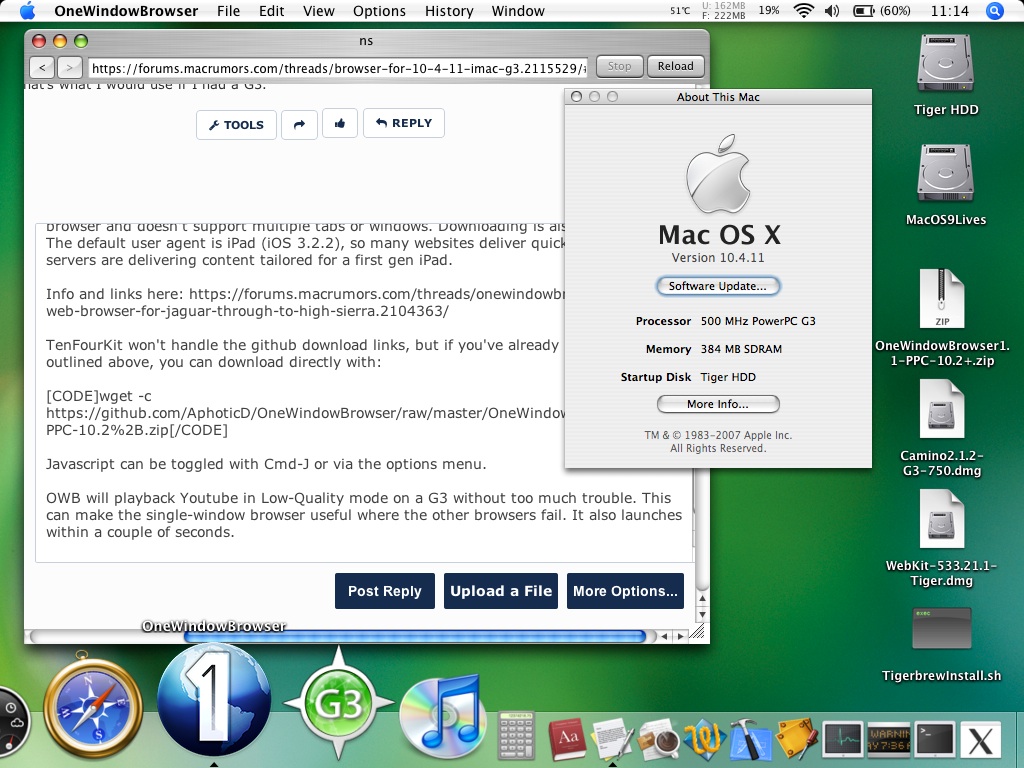The width and height of the screenshot is (1024, 768).
Task: Open the Window menu
Action: tap(518, 11)
